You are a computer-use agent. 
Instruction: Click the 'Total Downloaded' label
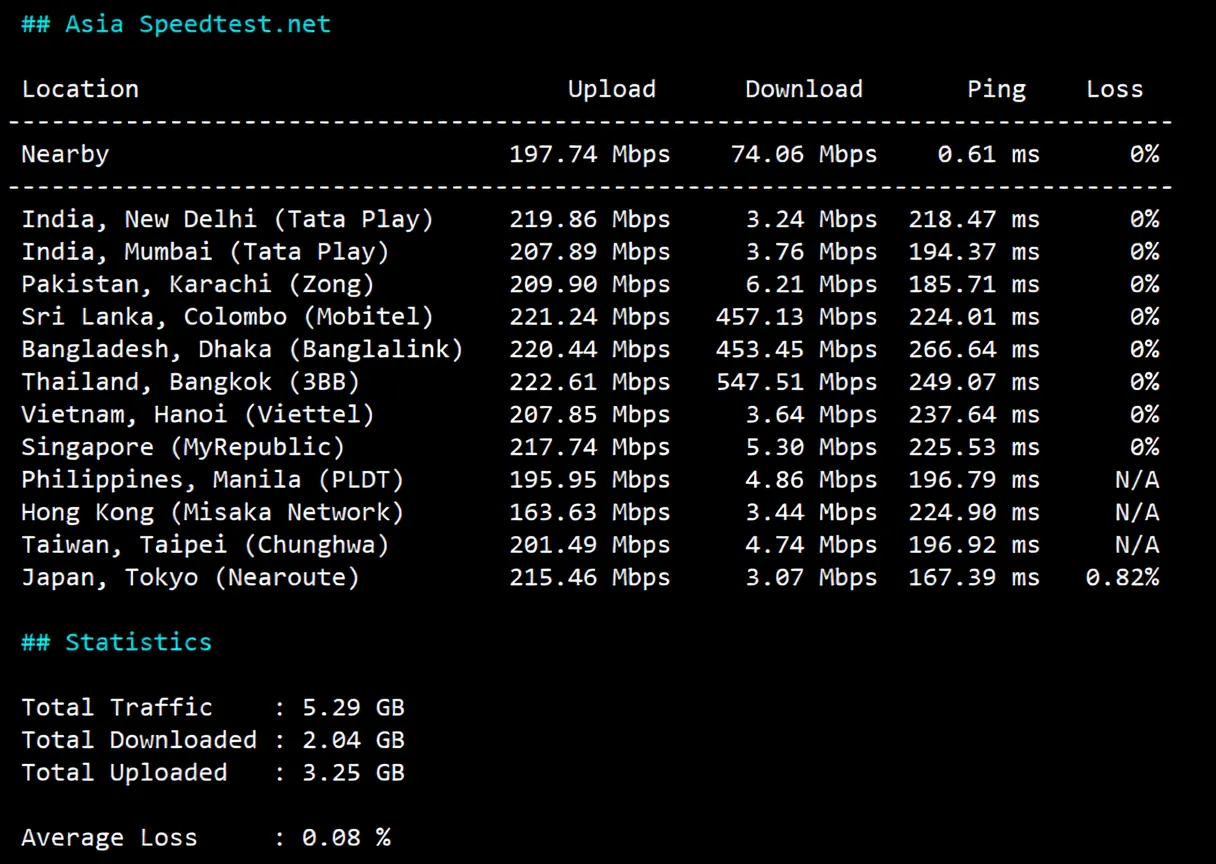pyautogui.click(x=139, y=740)
